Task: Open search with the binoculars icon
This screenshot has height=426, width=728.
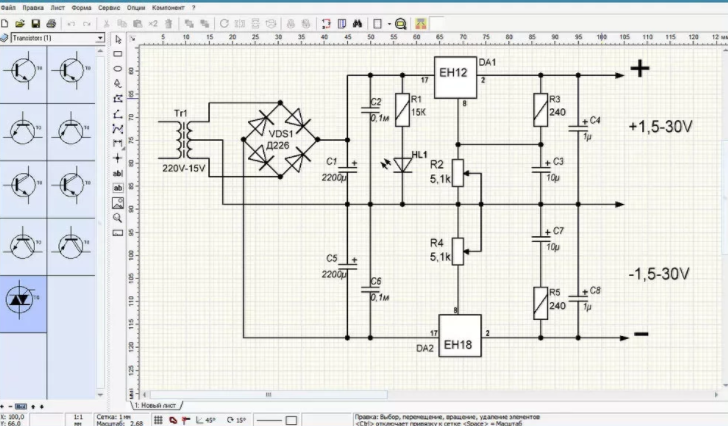Action: [x=357, y=23]
